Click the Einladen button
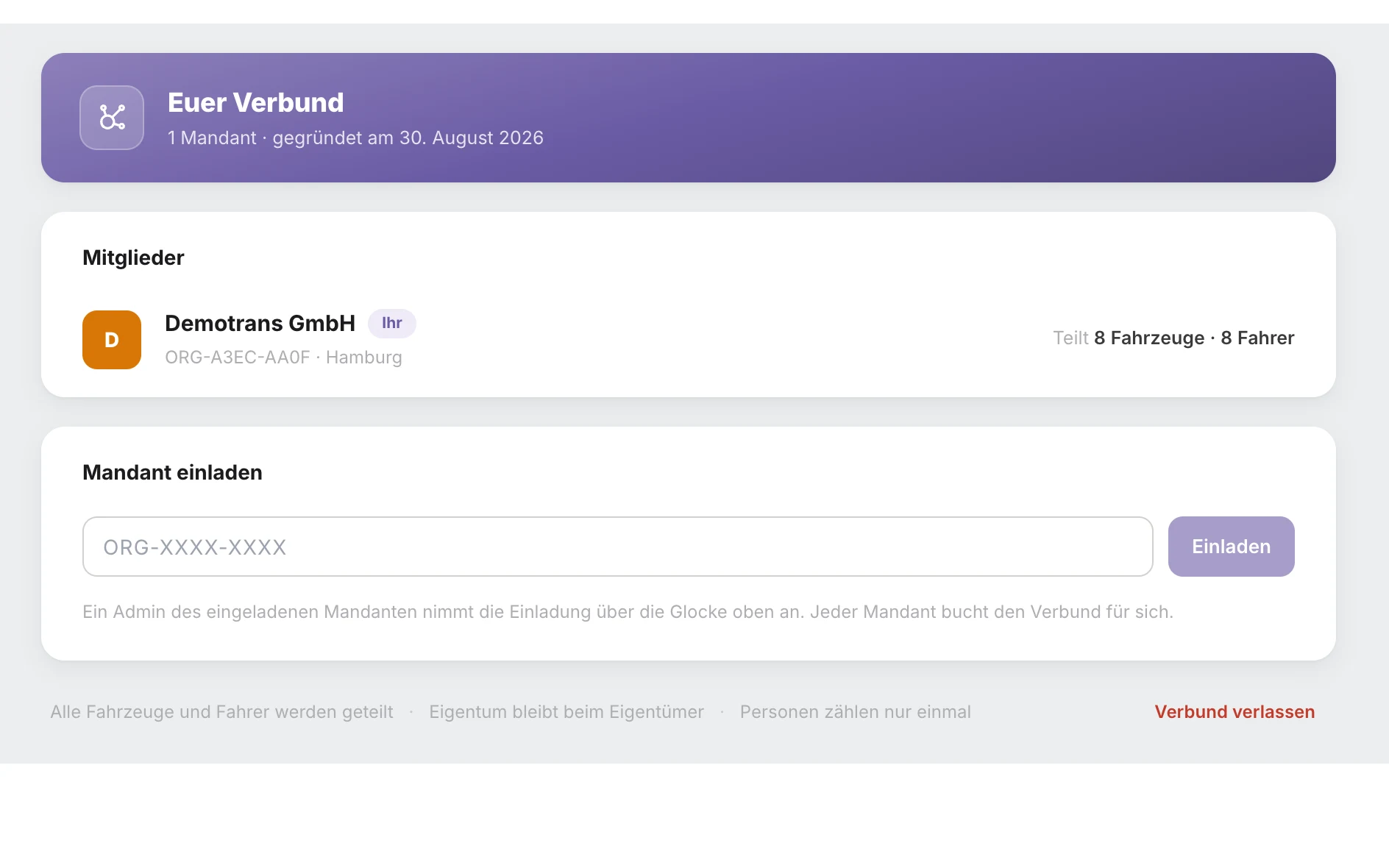This screenshot has width=1389, height=868. [x=1231, y=547]
